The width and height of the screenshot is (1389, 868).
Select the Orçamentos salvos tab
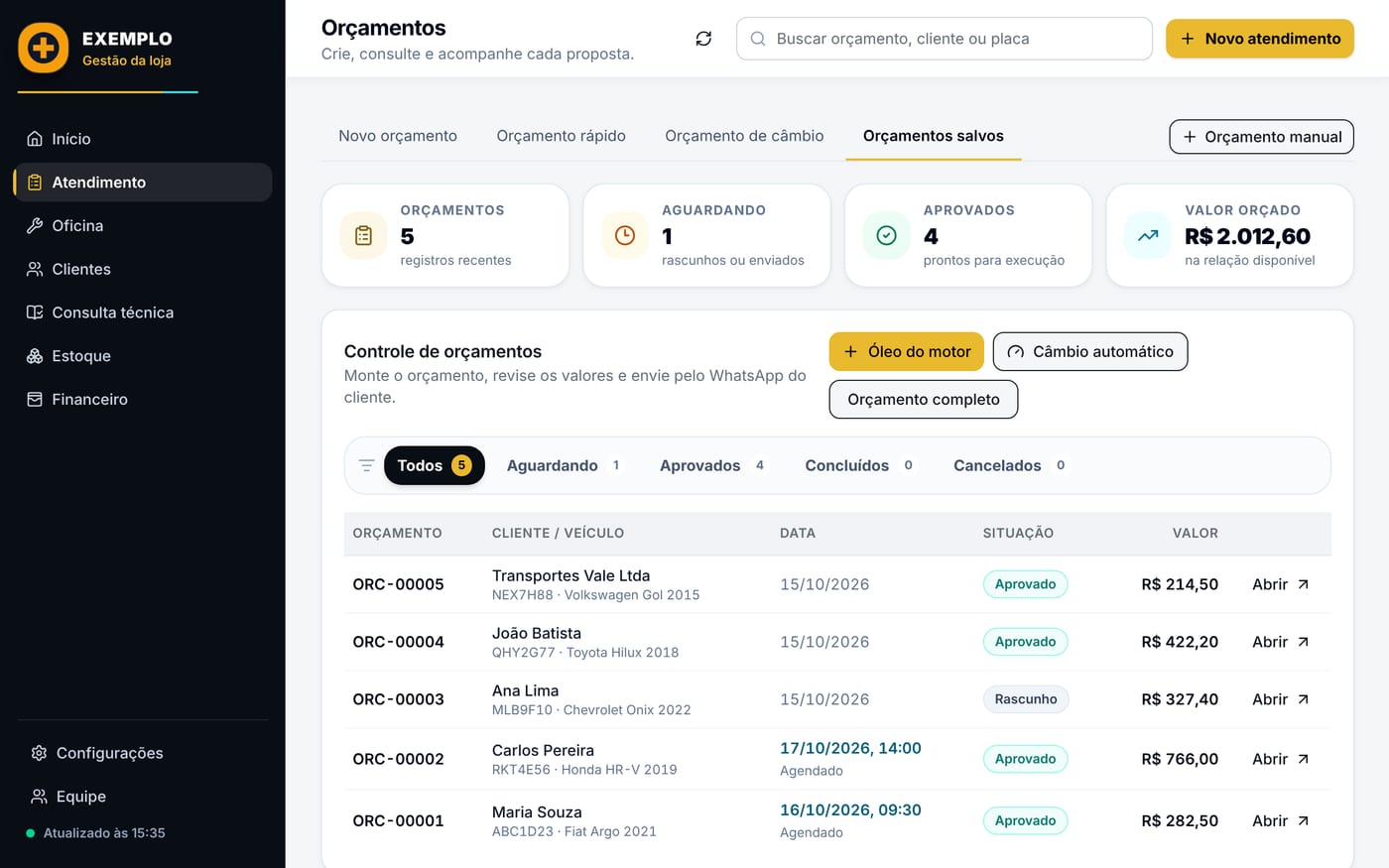click(934, 136)
